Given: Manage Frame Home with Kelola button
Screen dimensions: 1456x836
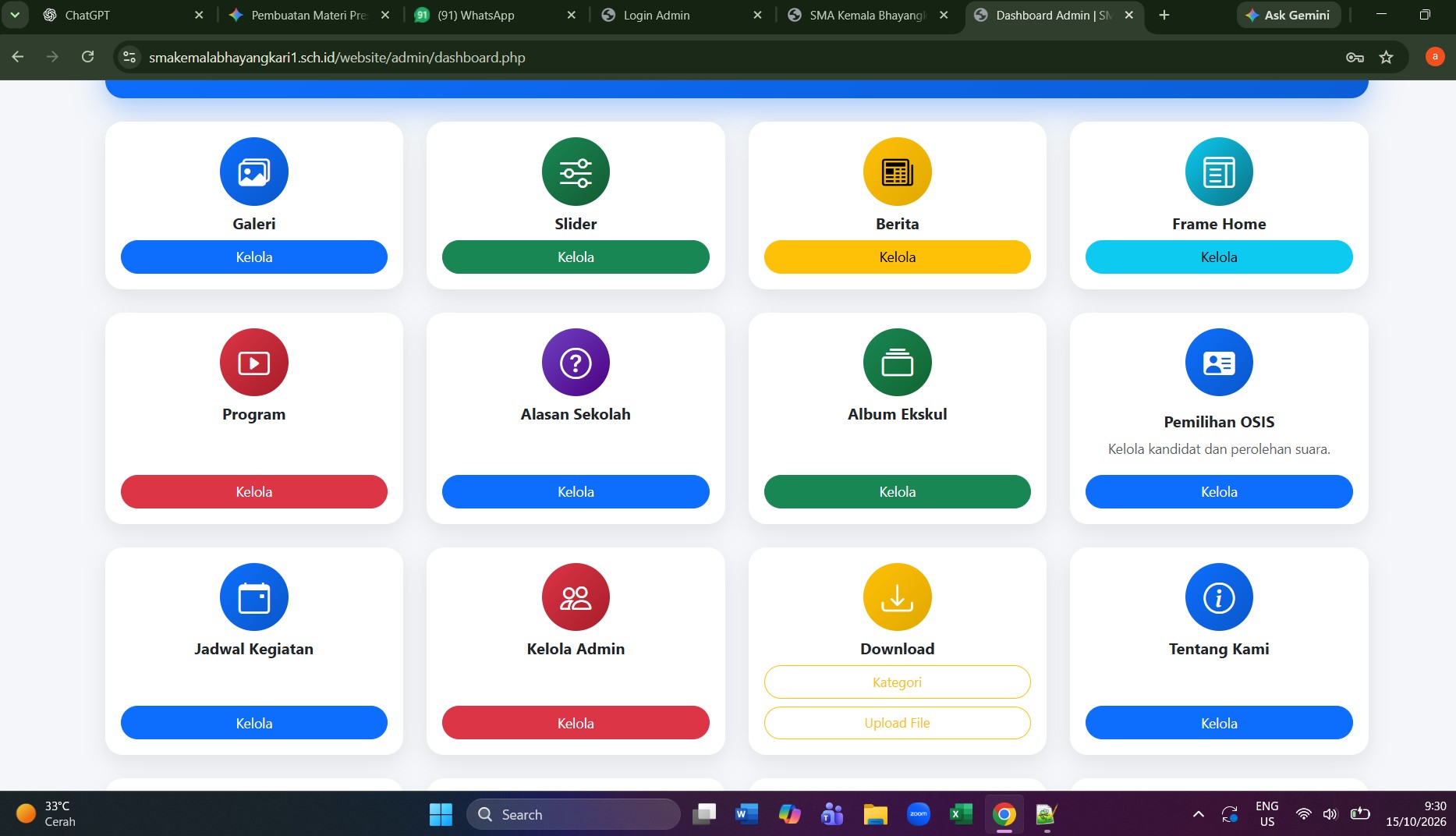Looking at the screenshot, I should [x=1219, y=257].
